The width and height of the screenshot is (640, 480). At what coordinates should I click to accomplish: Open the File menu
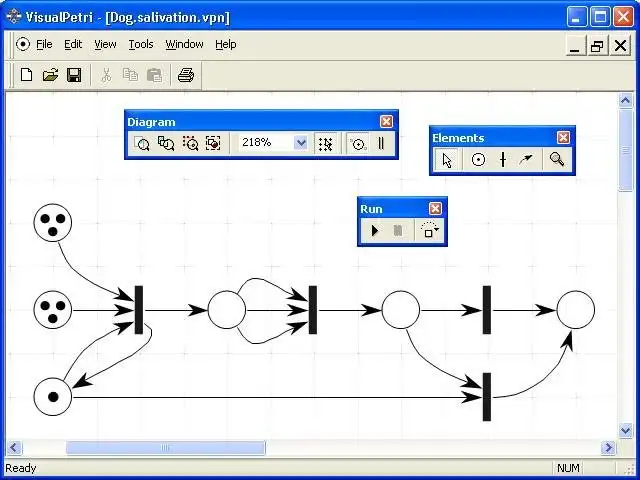tap(44, 44)
